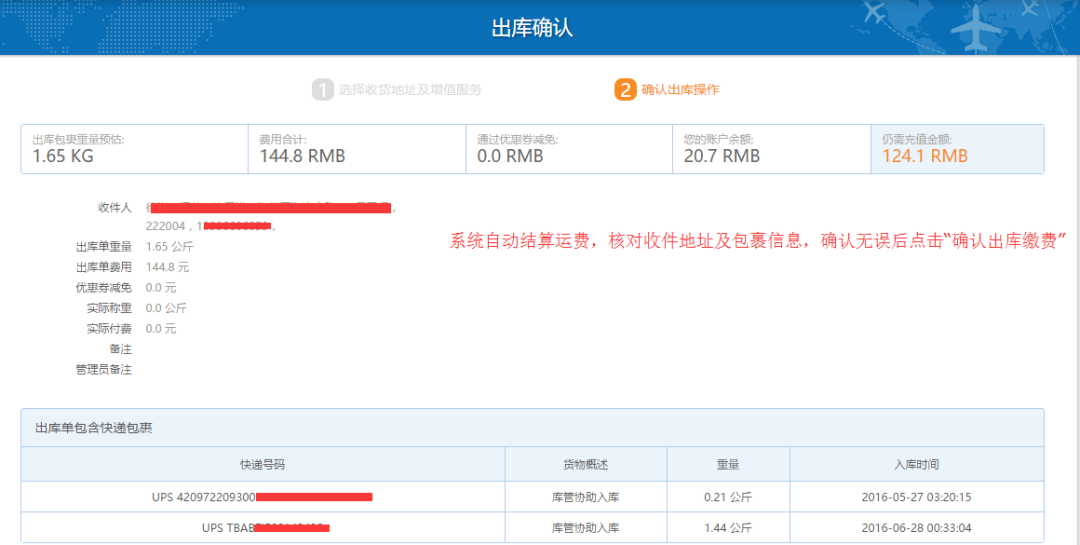Click step 1 '选择收货地址及增值服务'
1080x545 pixels.
point(397,90)
